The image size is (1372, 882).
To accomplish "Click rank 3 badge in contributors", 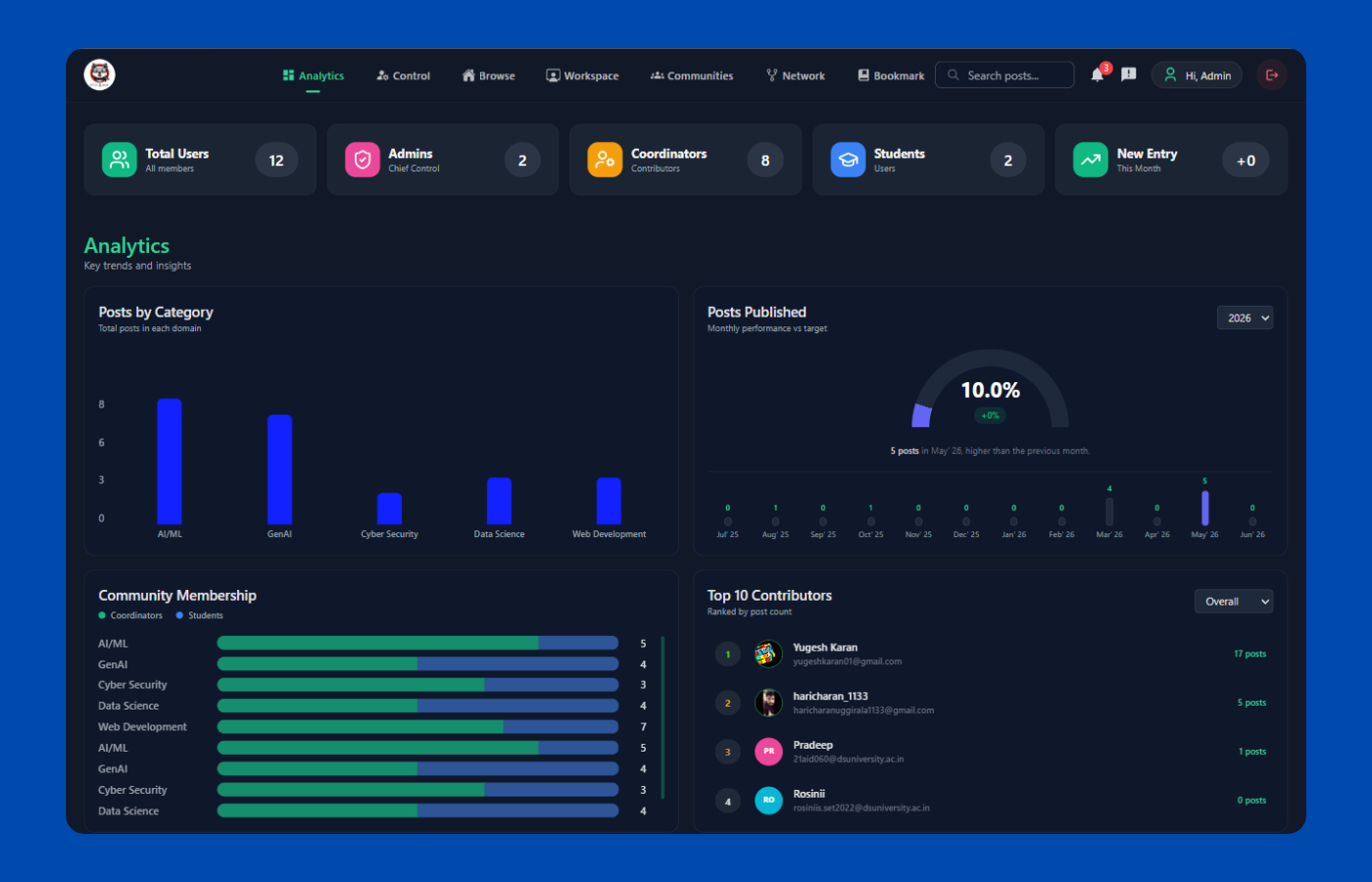I will point(728,752).
